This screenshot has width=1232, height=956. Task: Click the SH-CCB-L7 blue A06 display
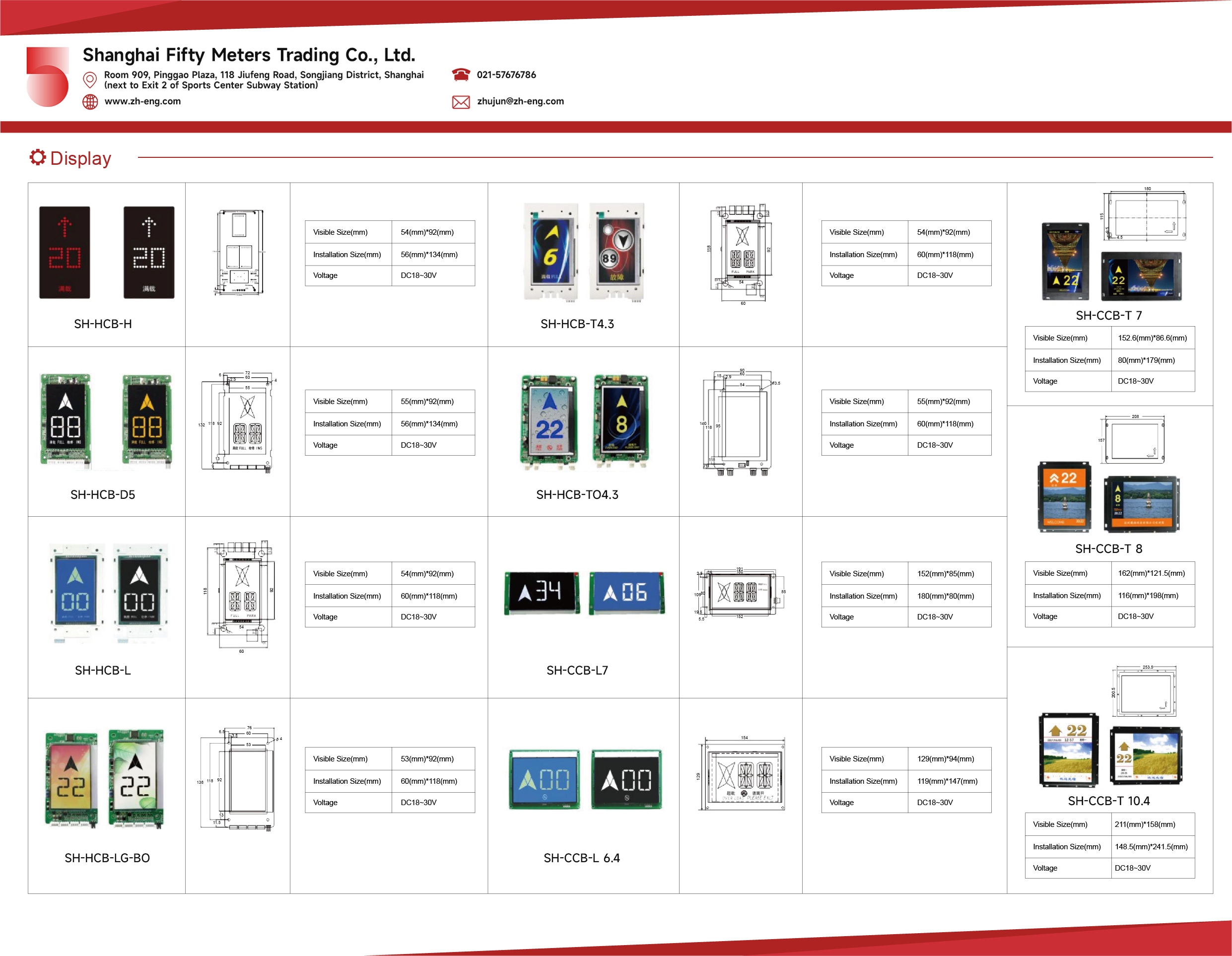(627, 593)
